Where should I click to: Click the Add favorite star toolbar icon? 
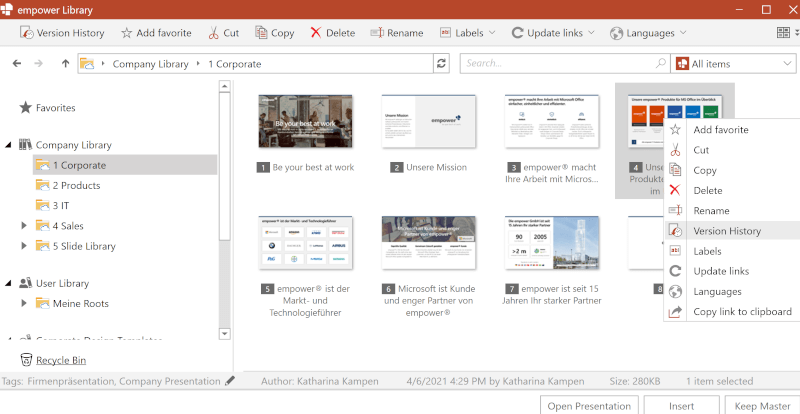click(x=127, y=33)
